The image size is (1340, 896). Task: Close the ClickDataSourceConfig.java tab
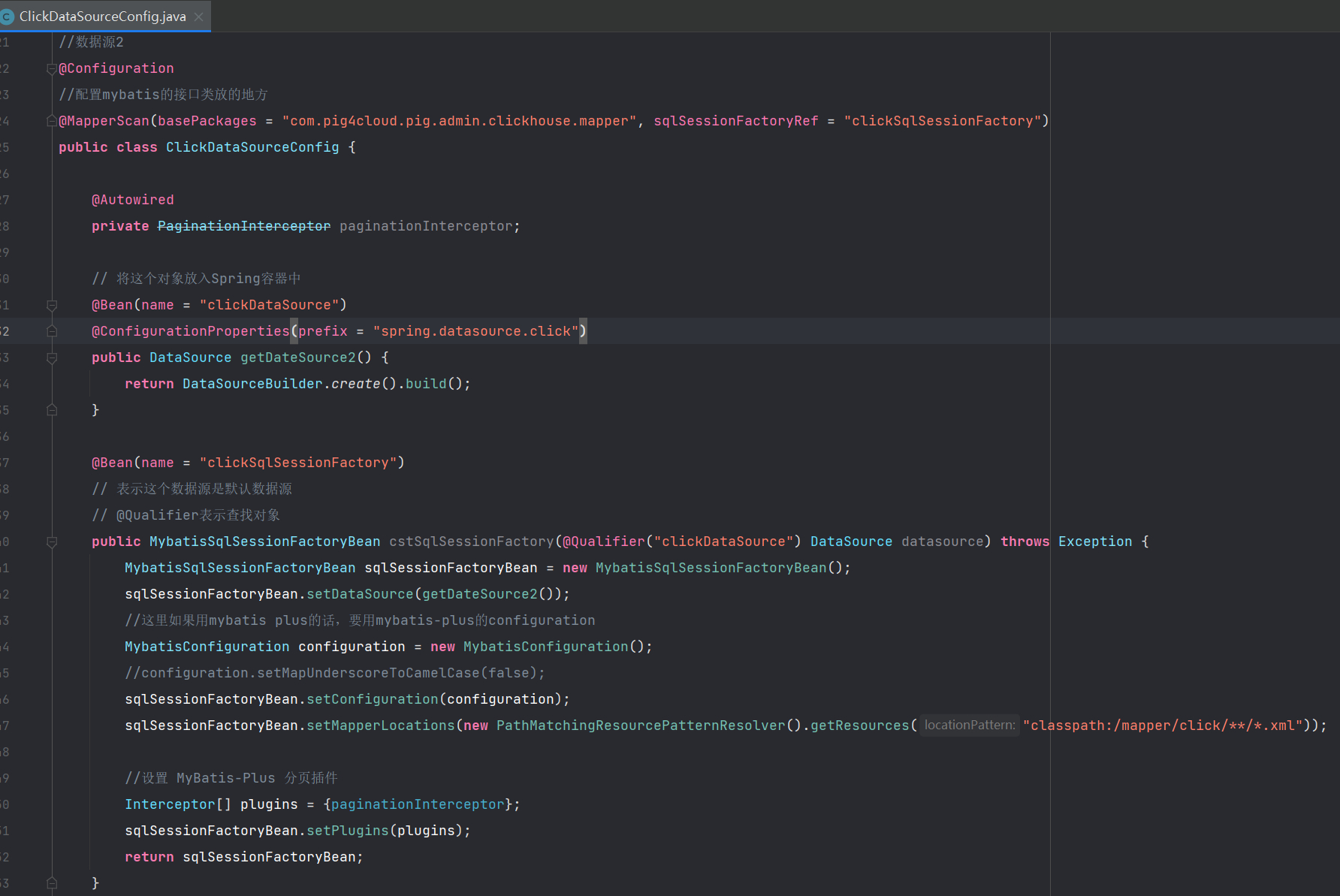coord(198,16)
